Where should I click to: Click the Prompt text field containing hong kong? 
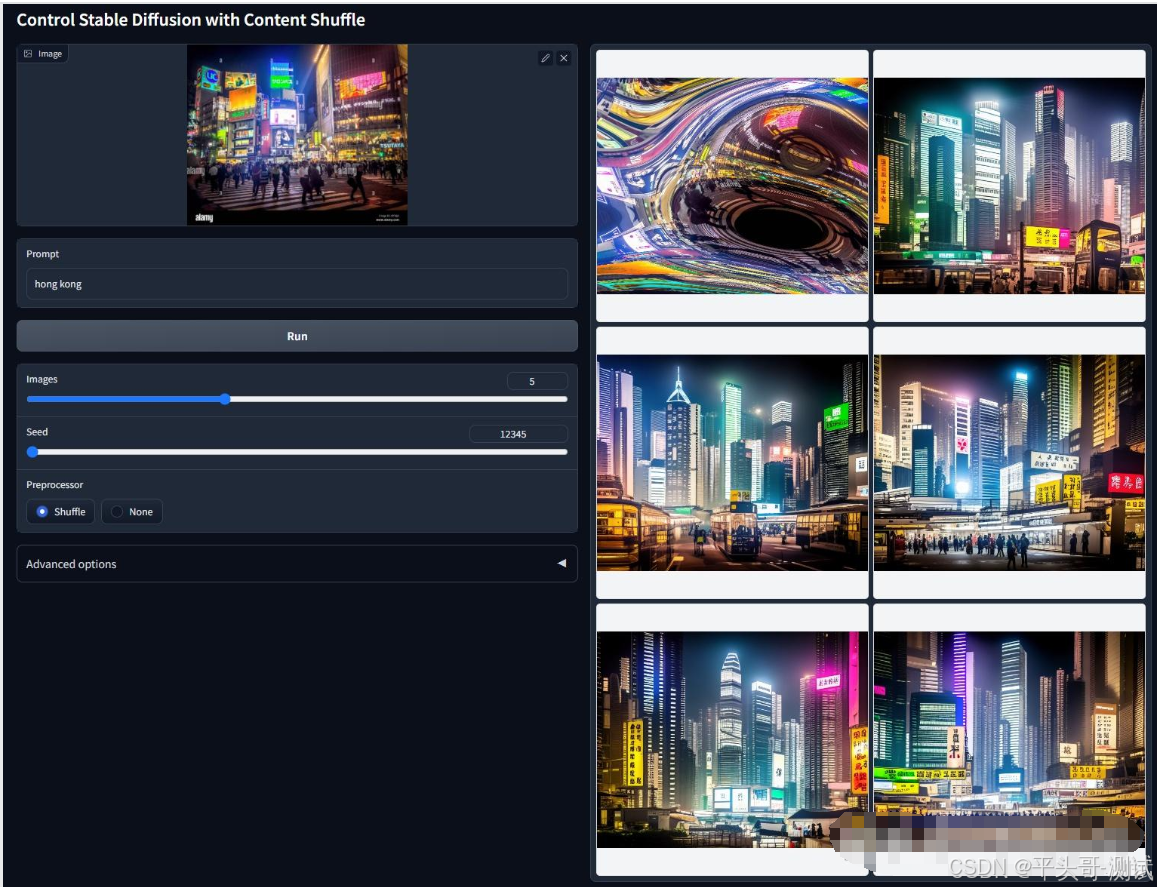coord(297,284)
